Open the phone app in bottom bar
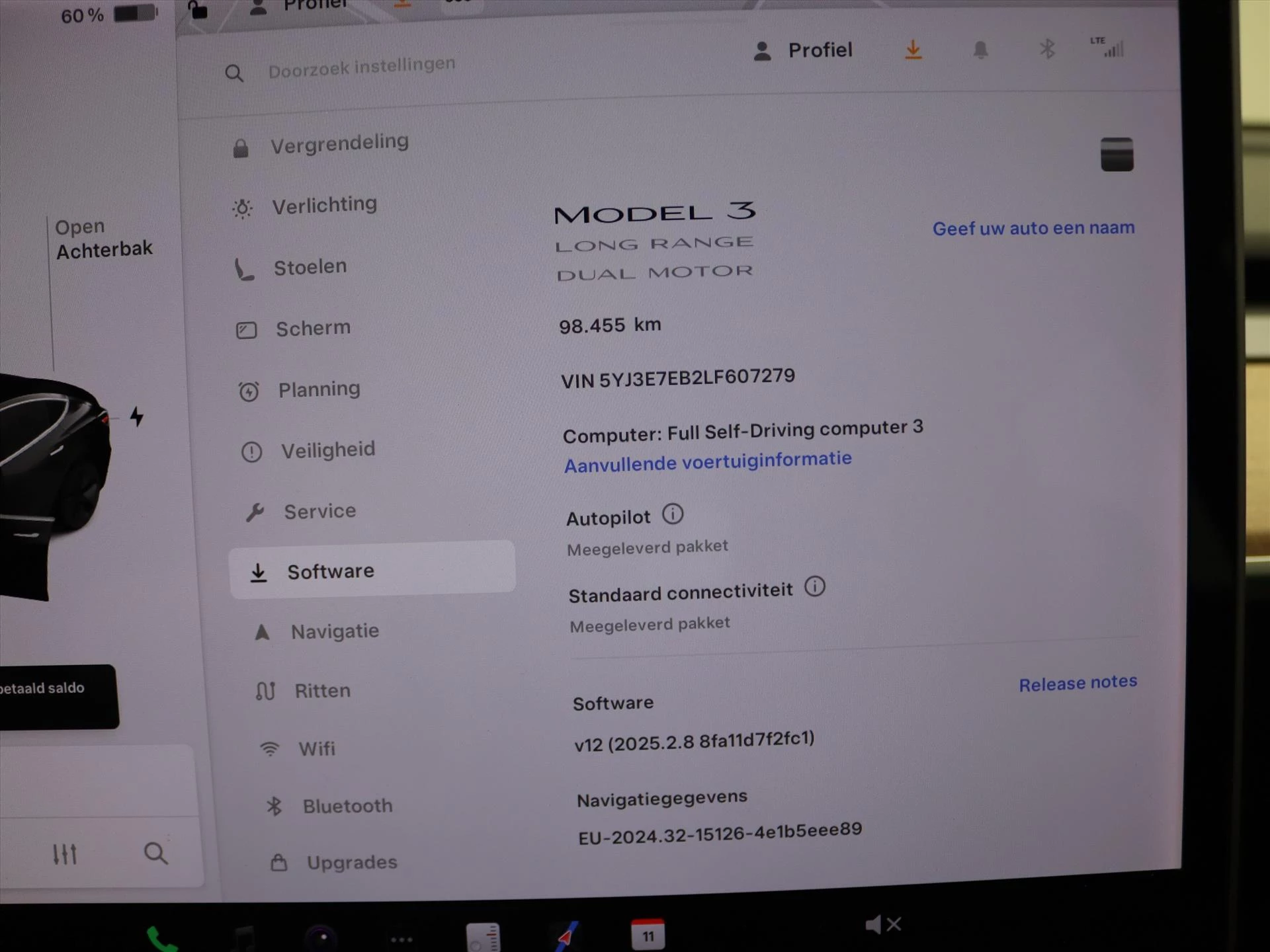The height and width of the screenshot is (952, 1270). coord(161,940)
